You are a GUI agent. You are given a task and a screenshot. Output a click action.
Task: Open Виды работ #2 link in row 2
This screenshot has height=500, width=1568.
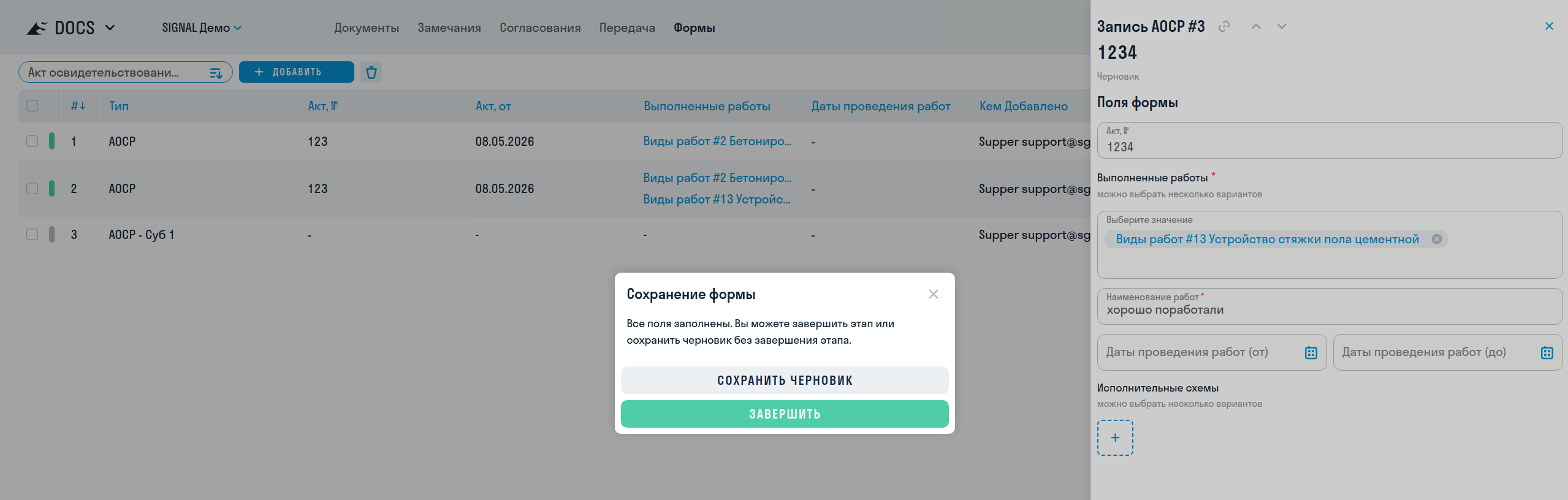(717, 178)
